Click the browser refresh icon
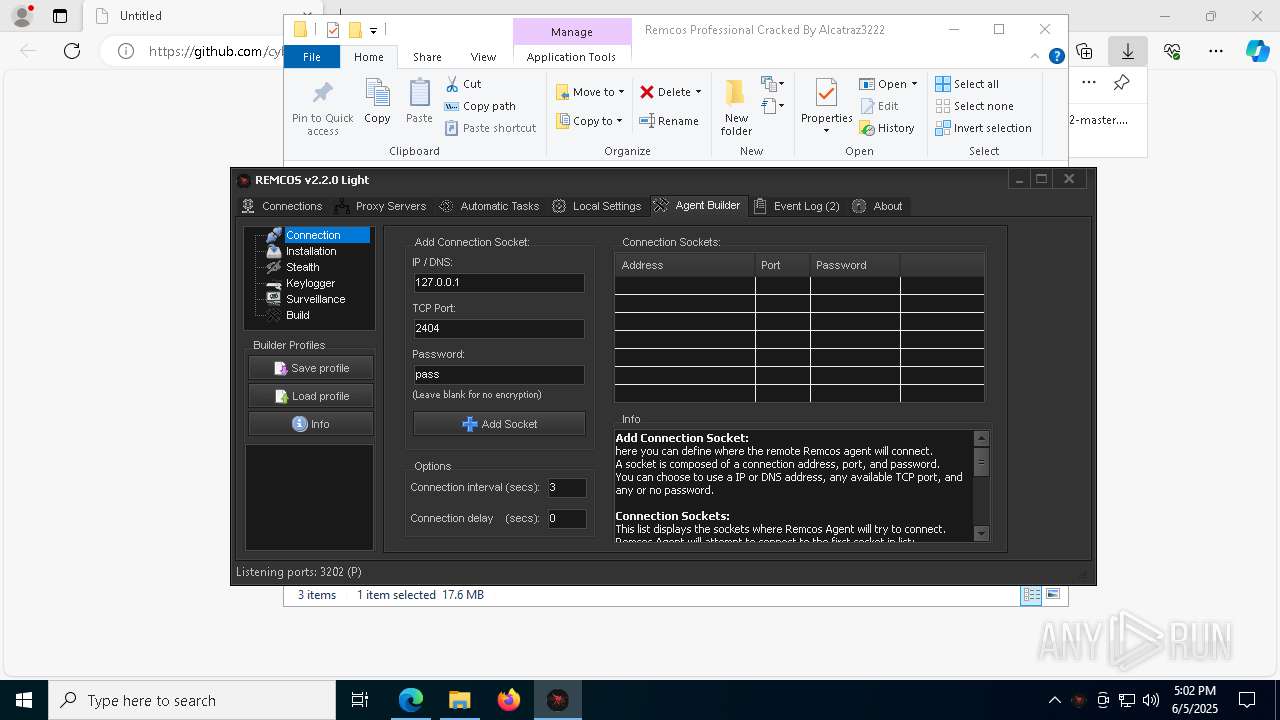This screenshot has width=1280, height=720. tap(72, 51)
